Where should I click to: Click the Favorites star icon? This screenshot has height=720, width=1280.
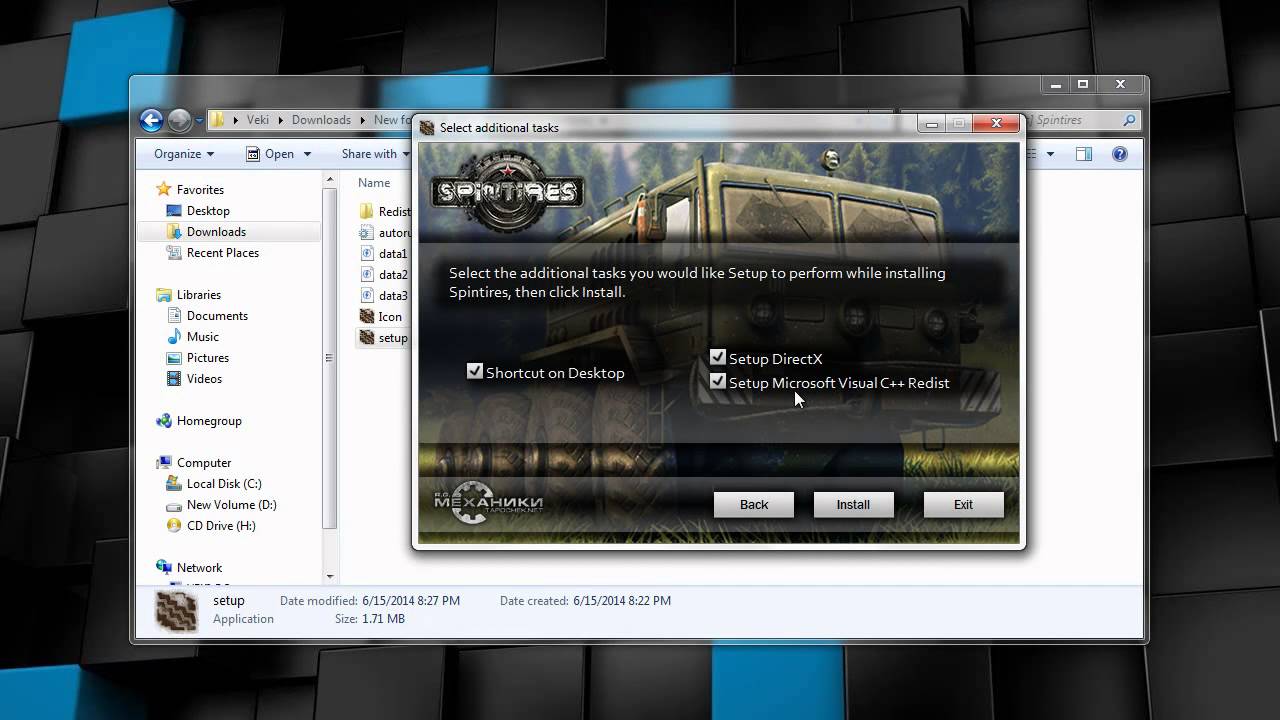pos(164,190)
